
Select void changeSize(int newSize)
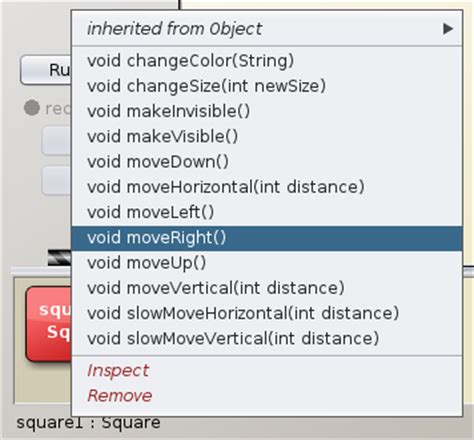coord(267,86)
